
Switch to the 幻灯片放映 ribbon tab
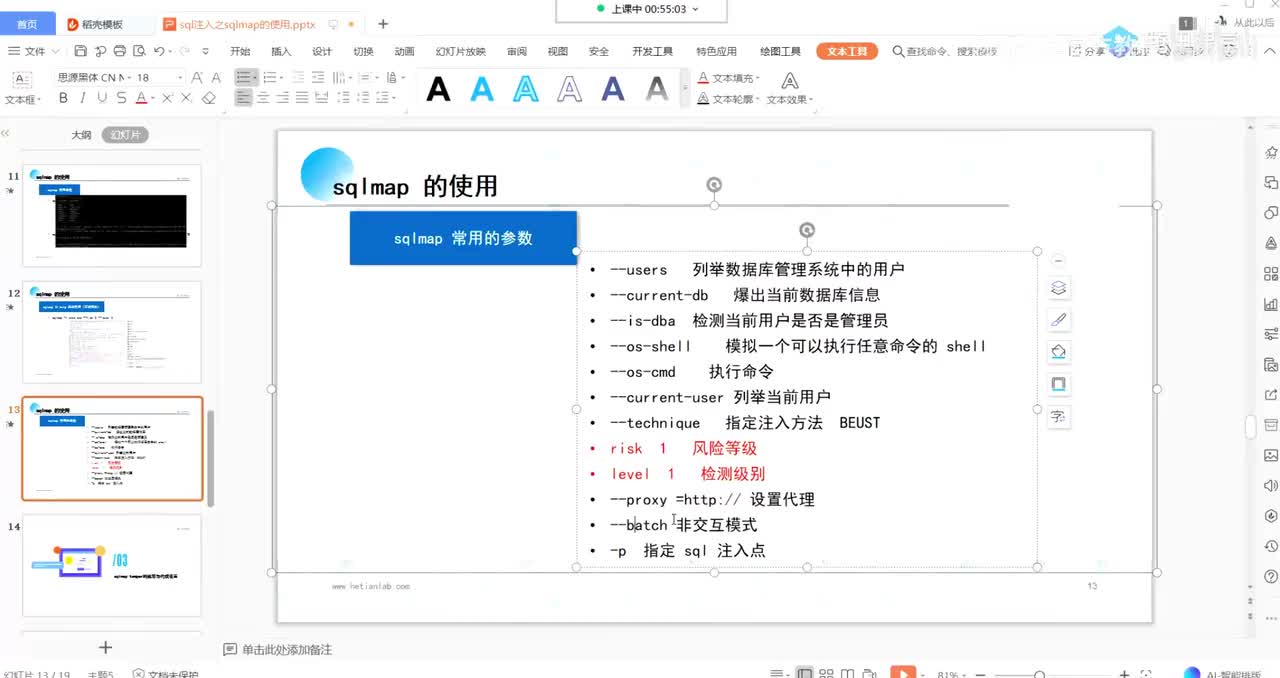(461, 51)
